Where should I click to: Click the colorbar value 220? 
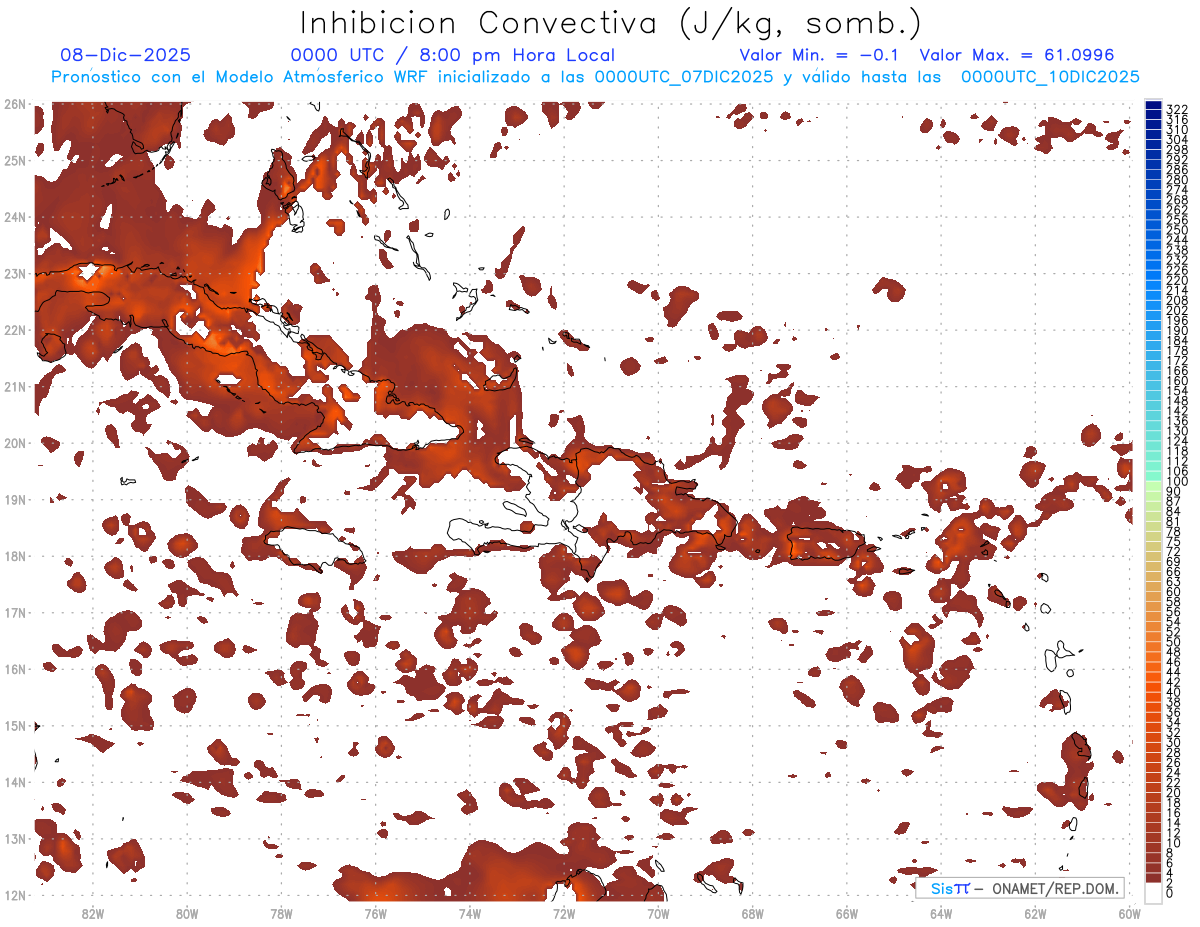(1177, 280)
